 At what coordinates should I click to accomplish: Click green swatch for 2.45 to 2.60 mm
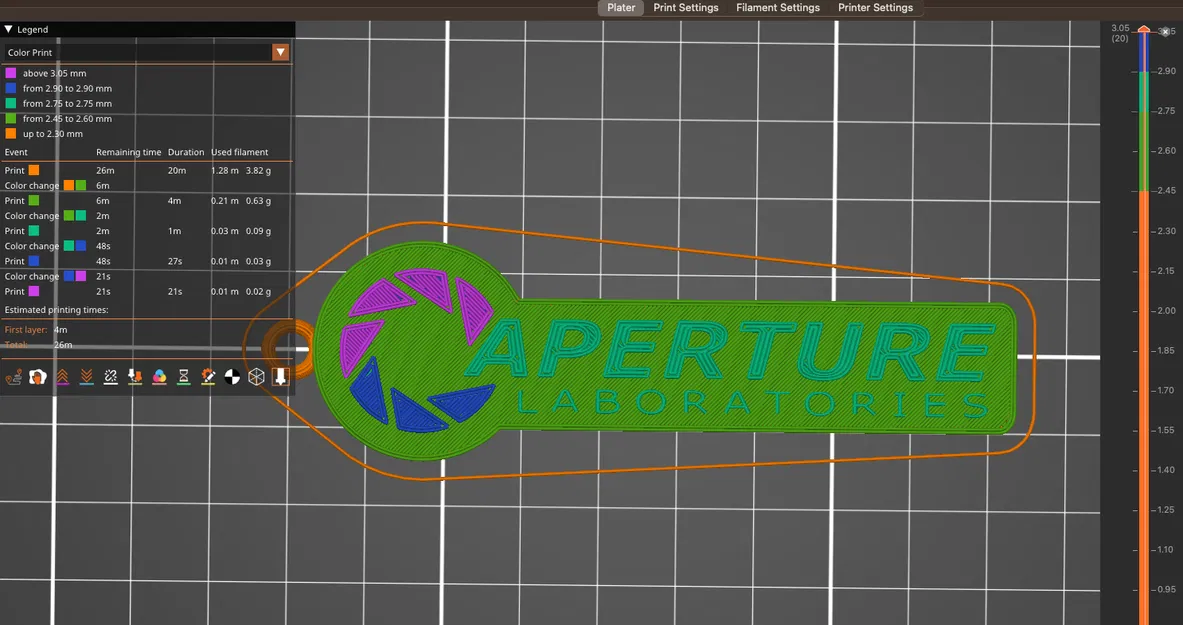(x=11, y=119)
